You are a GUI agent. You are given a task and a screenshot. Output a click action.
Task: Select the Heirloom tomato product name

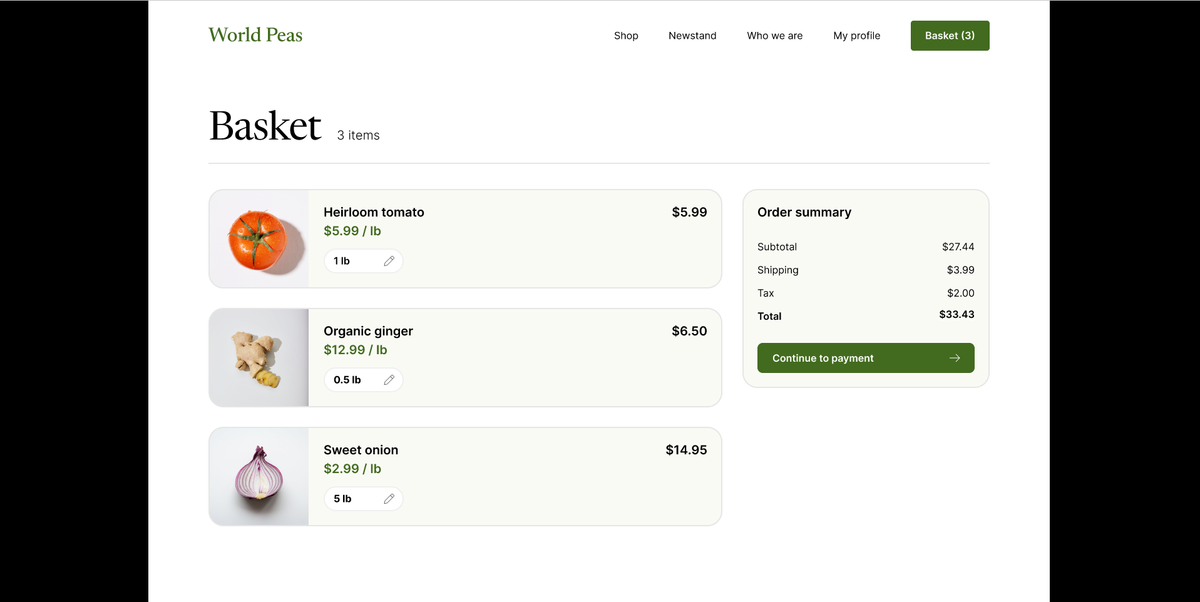(x=374, y=212)
